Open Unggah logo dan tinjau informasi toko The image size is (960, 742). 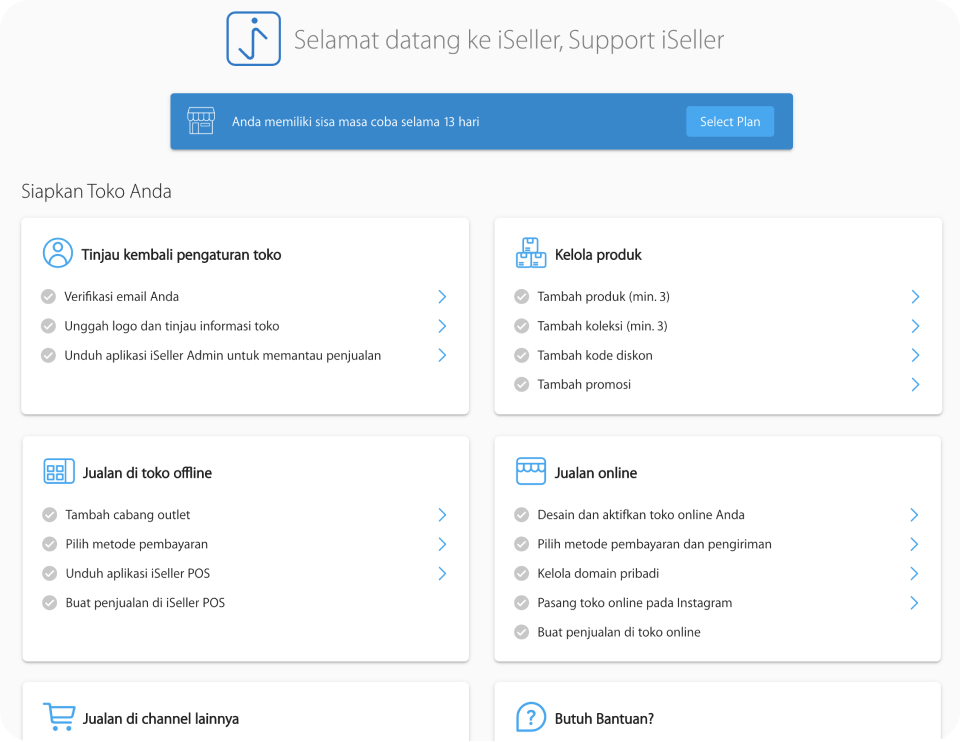point(171,326)
